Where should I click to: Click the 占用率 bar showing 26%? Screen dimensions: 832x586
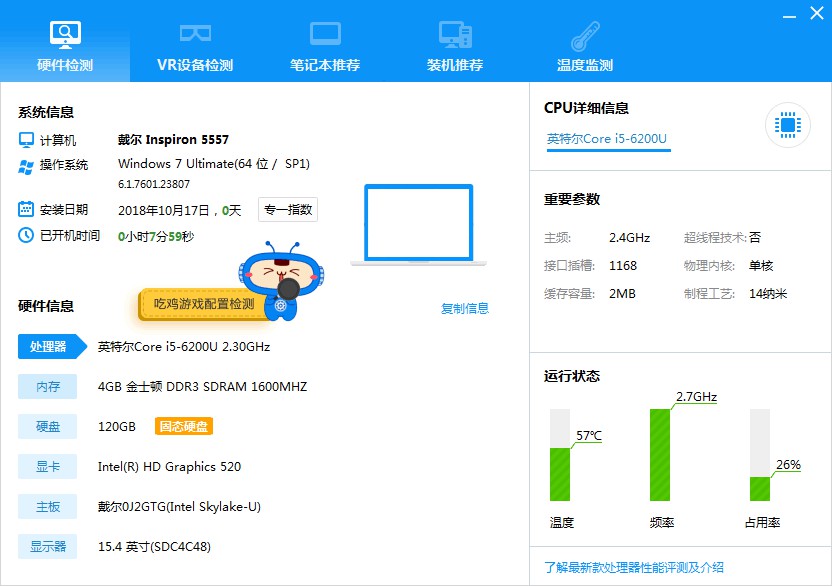(759, 455)
